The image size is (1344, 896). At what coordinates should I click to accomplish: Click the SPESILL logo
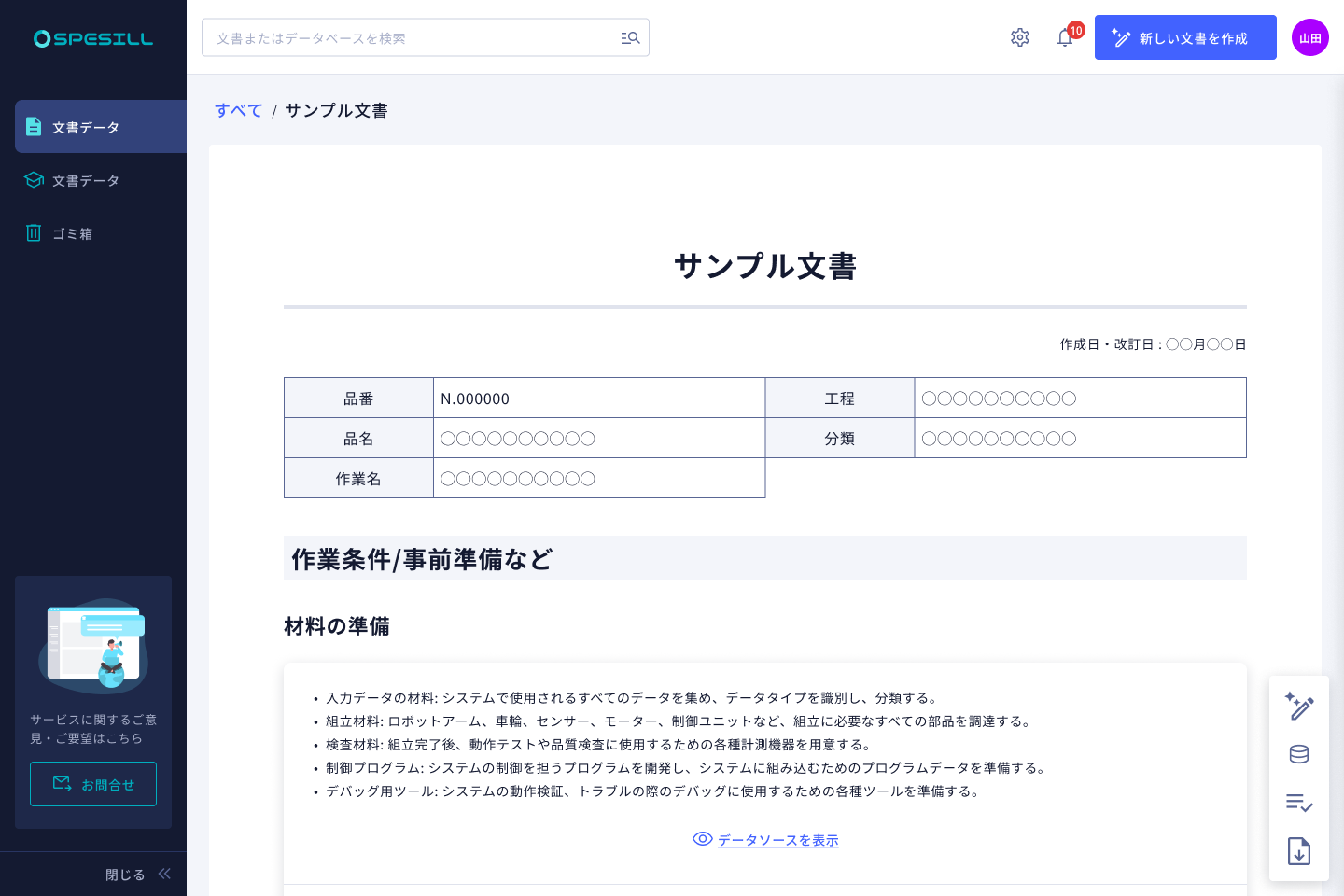pos(93,38)
